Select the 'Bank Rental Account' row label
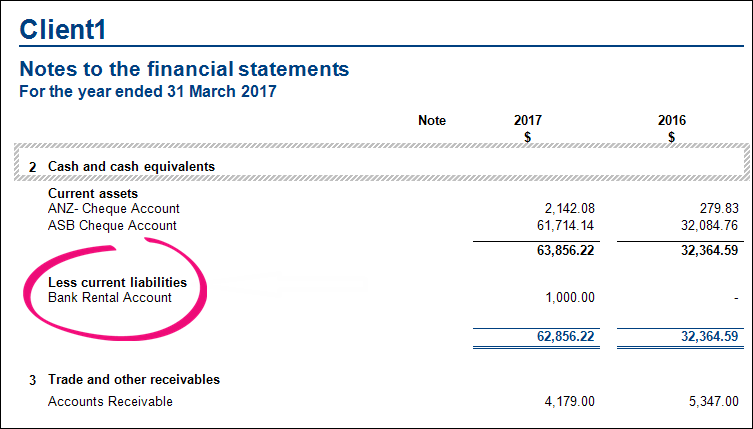 pyautogui.click(x=110, y=298)
